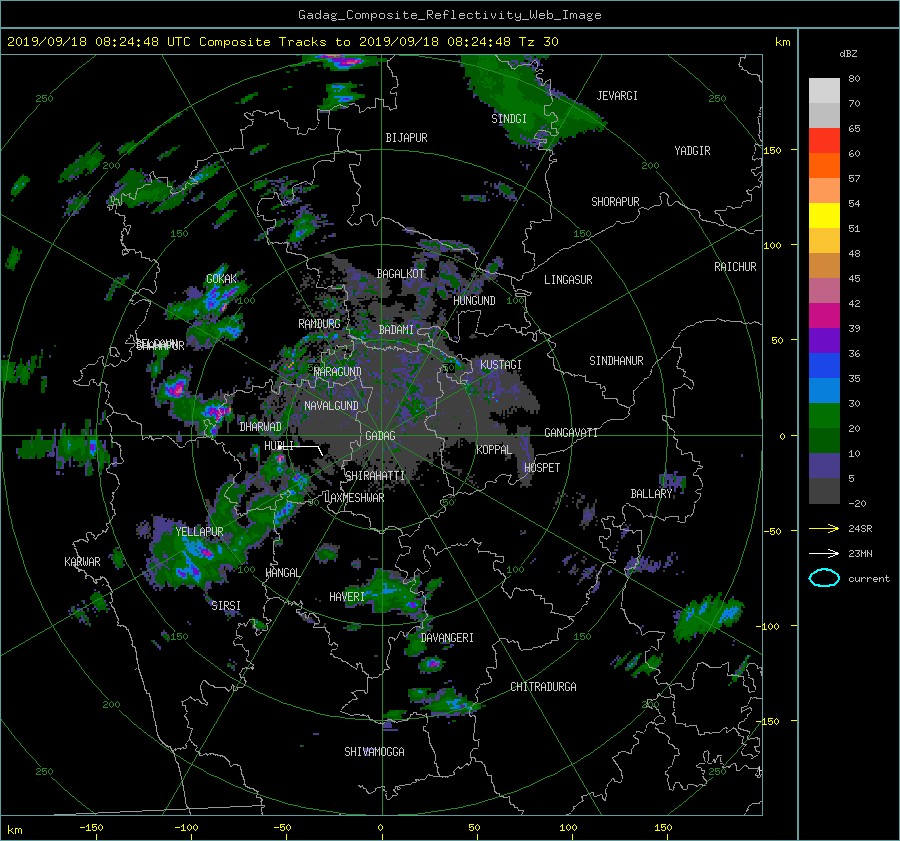This screenshot has width=900, height=841.
Task: Click the SINDGI city label
Action: coord(509,119)
